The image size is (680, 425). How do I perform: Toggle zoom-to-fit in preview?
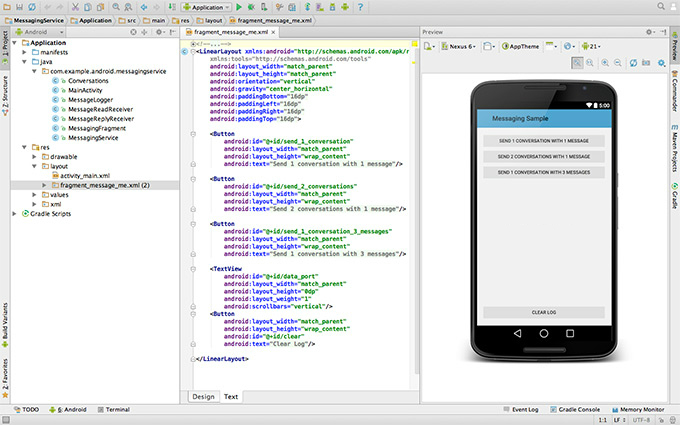[575, 62]
